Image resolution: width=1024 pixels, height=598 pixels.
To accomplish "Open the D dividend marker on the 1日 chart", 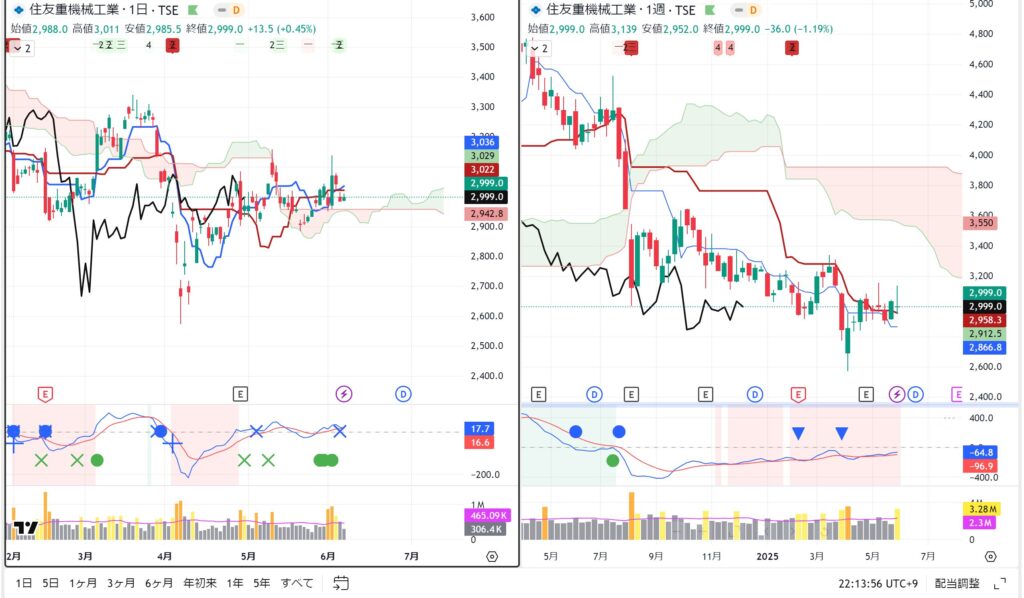I will [403, 394].
